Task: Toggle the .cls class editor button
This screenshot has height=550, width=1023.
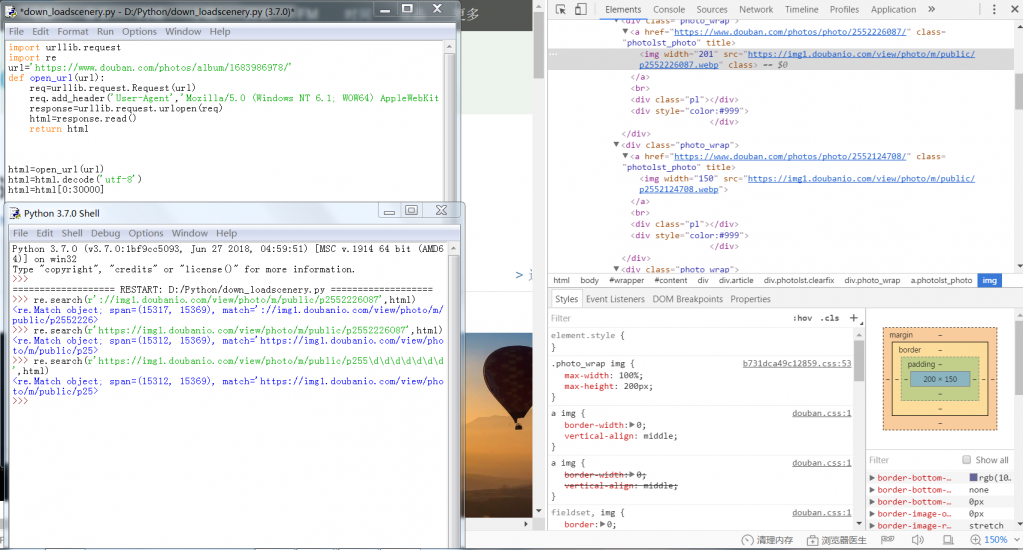Action: (x=830, y=318)
